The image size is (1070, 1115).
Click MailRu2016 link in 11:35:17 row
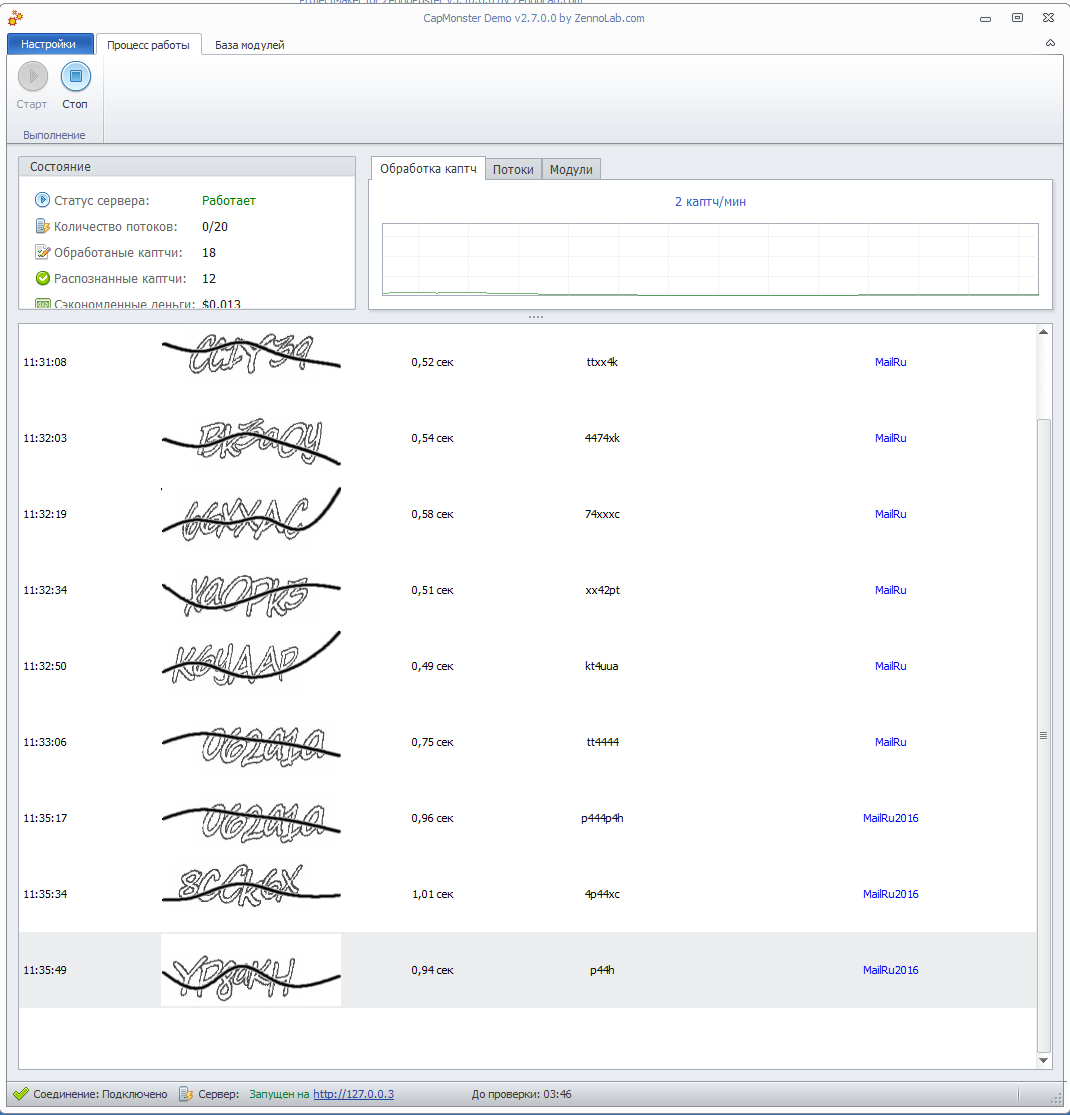coord(890,818)
